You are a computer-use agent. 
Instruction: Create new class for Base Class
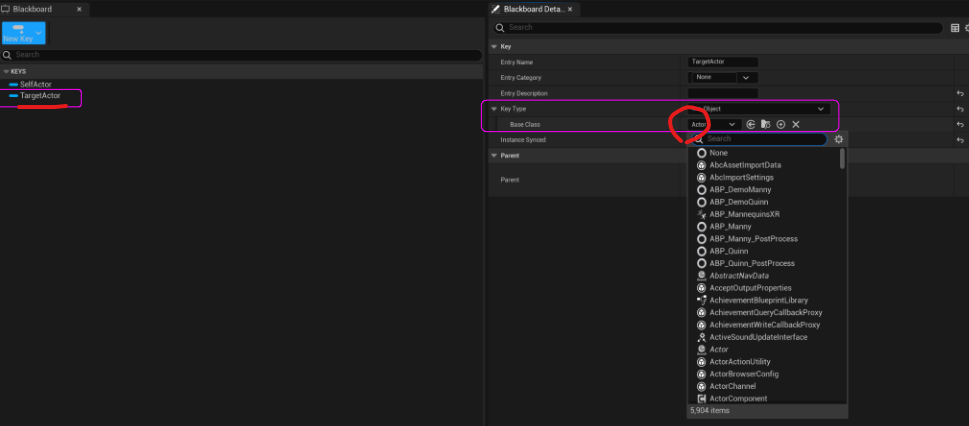(781, 124)
